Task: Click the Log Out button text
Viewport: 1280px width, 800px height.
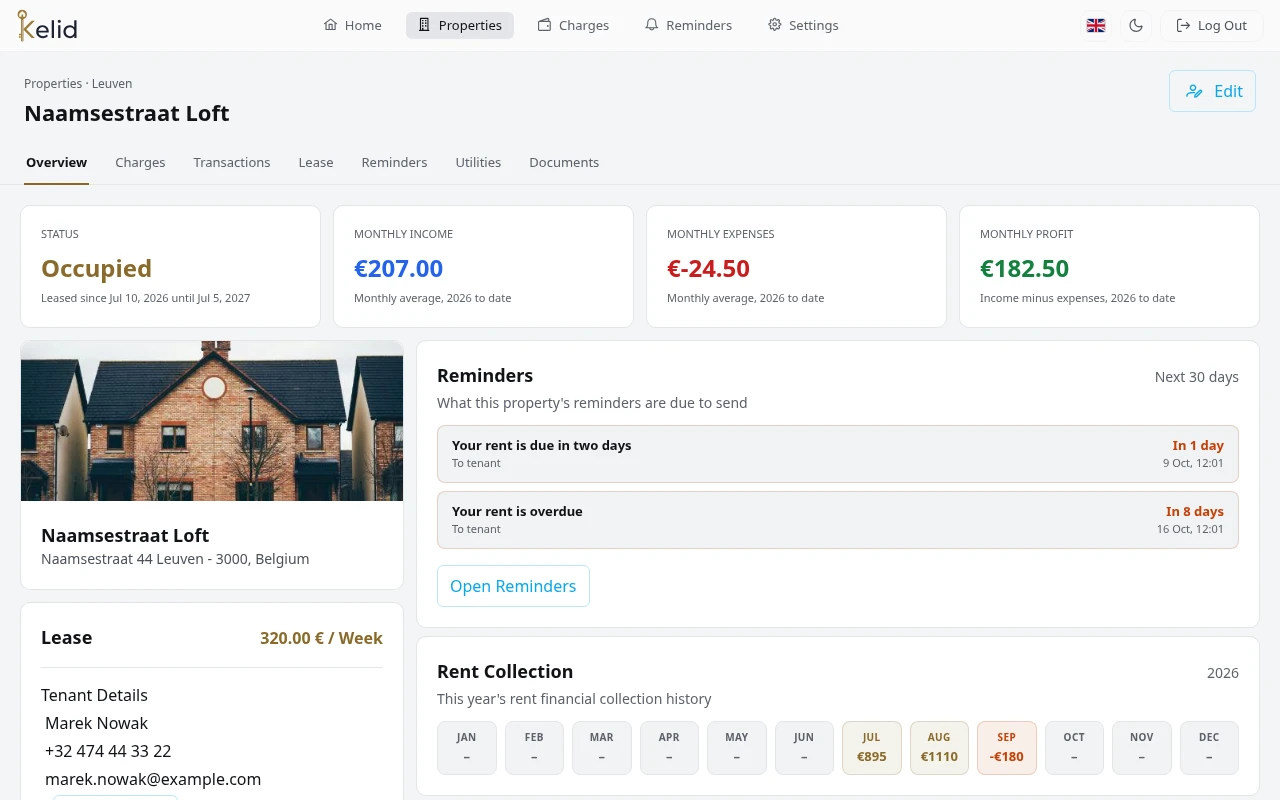Action: click(x=1222, y=25)
